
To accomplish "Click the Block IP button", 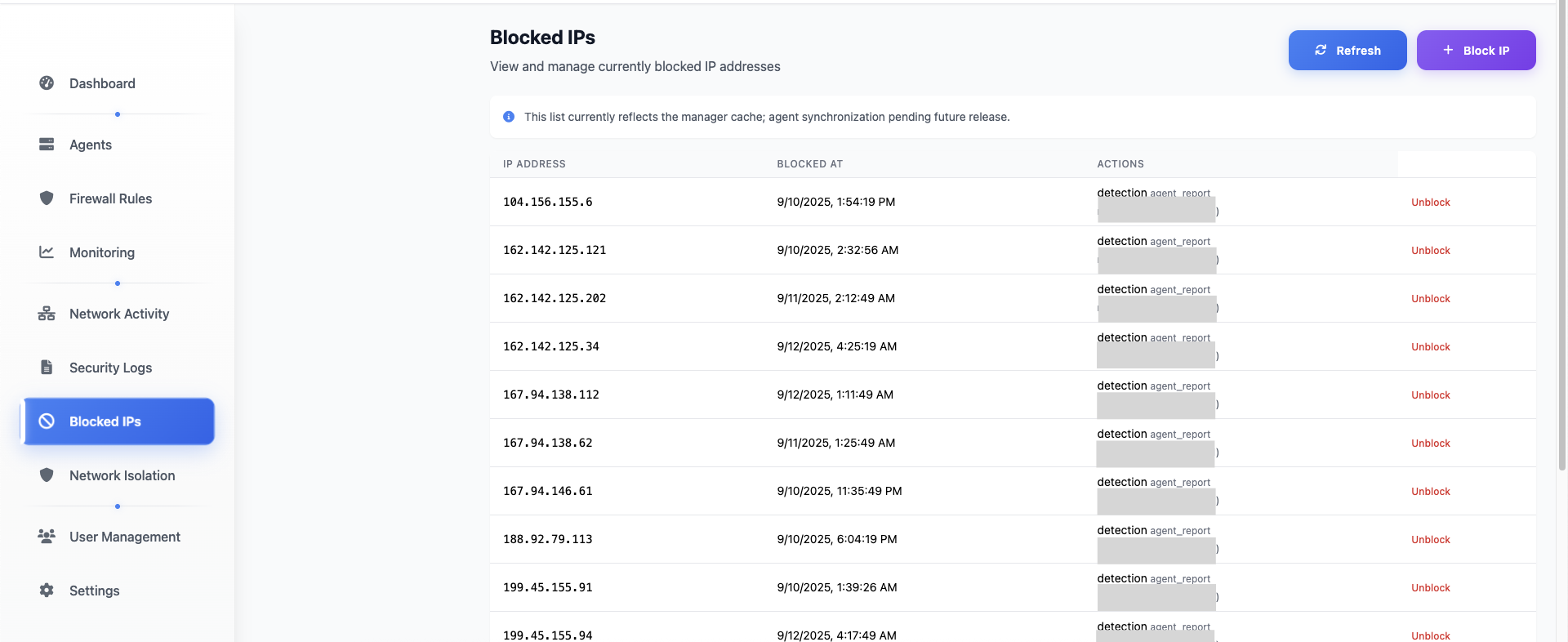I will click(x=1476, y=50).
